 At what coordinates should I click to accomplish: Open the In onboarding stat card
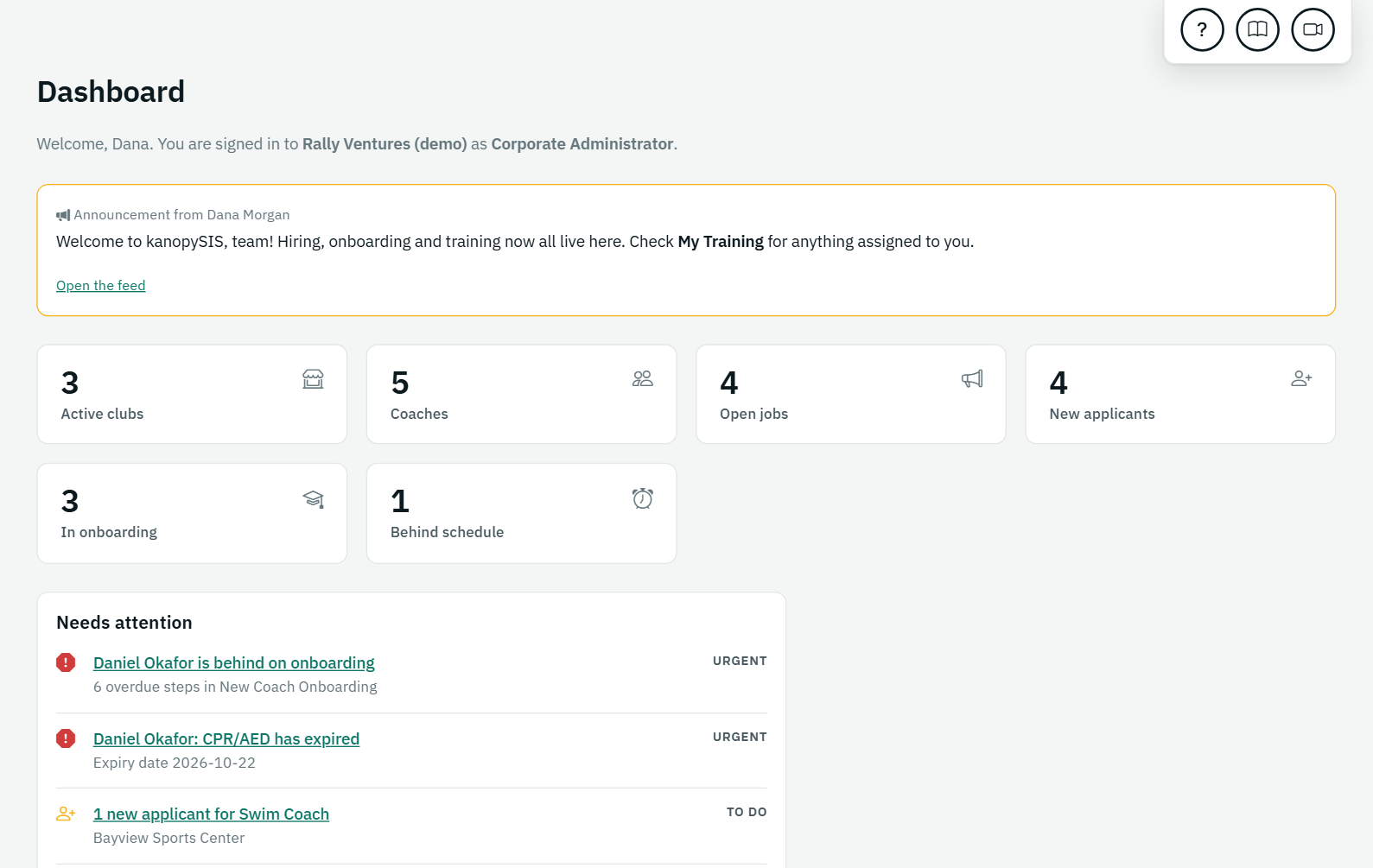coord(192,514)
